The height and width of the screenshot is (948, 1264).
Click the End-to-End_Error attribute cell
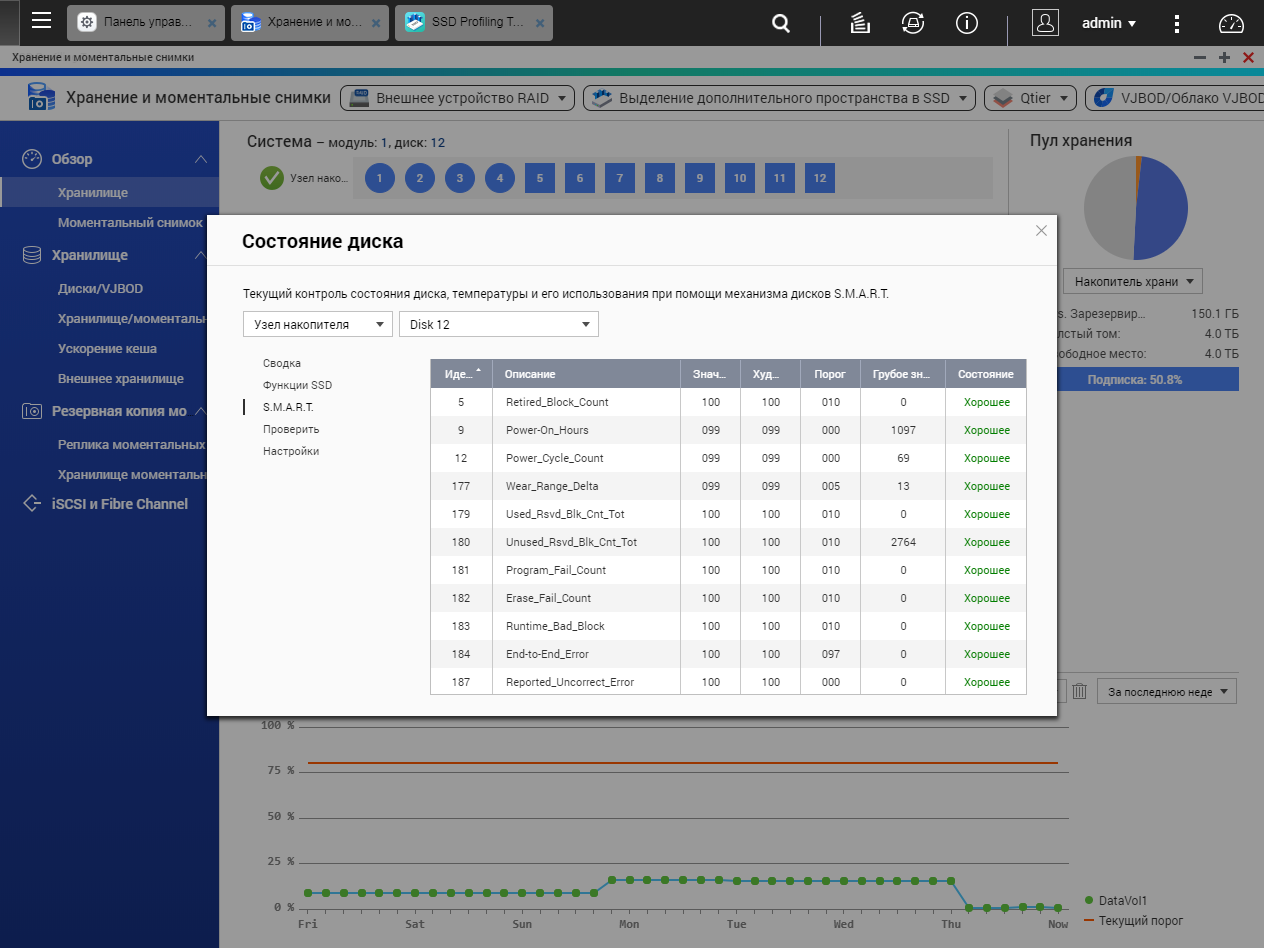(586, 654)
